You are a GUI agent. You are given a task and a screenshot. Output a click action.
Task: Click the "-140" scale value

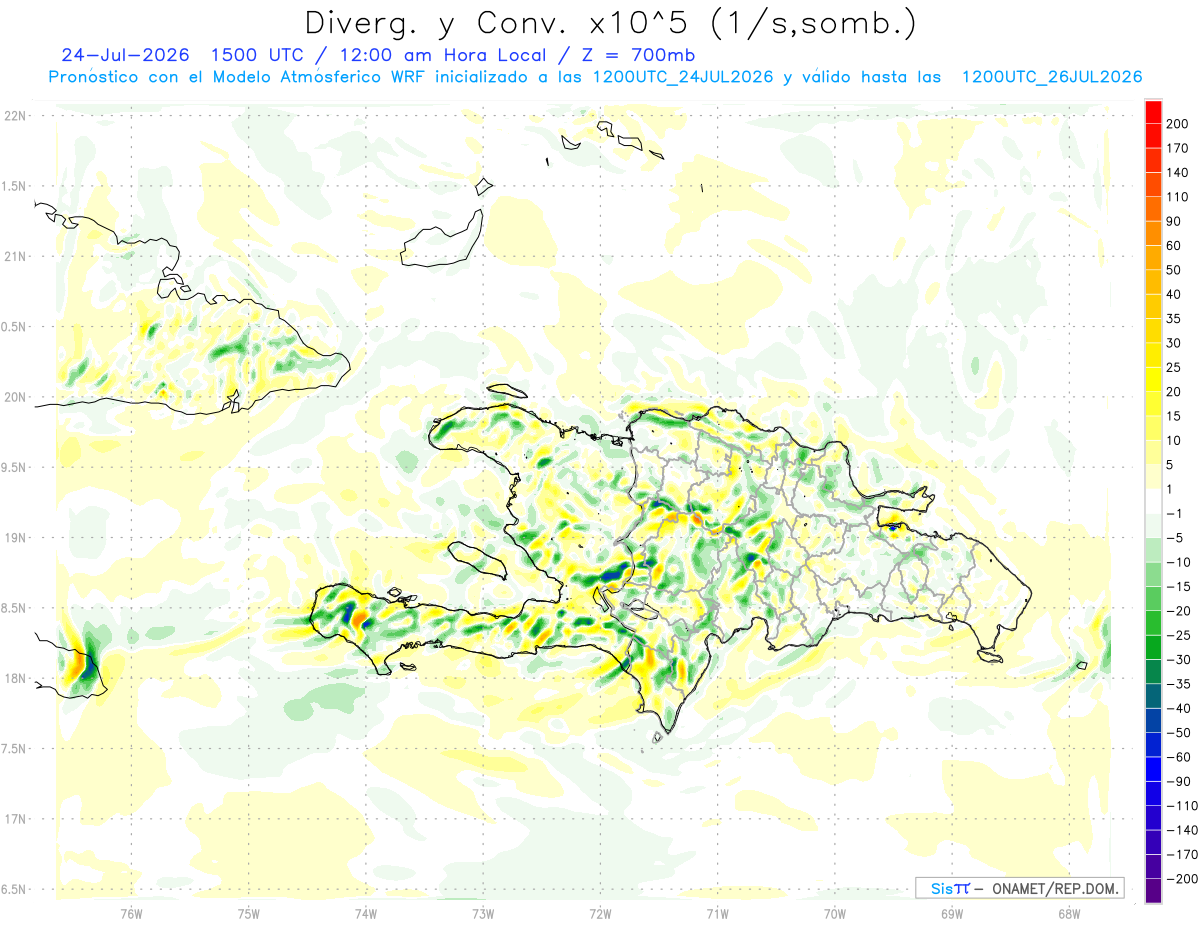[x=1180, y=830]
